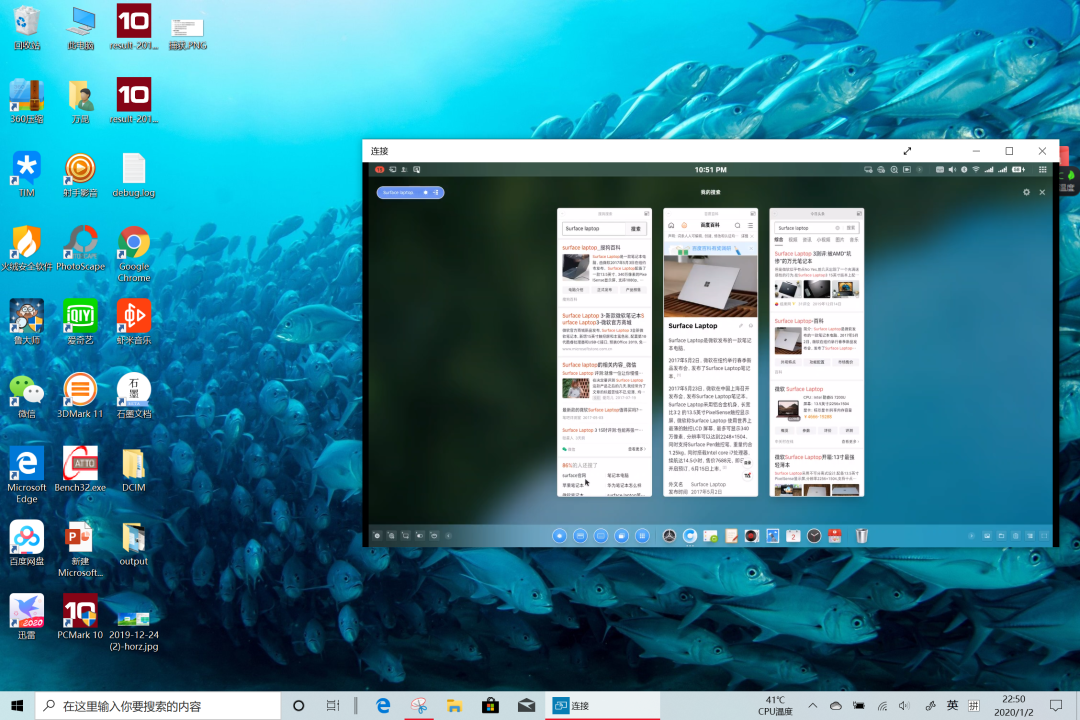Open the settings gear in the search overlay
Screen dimensions: 1080x720
click(x=1026, y=192)
